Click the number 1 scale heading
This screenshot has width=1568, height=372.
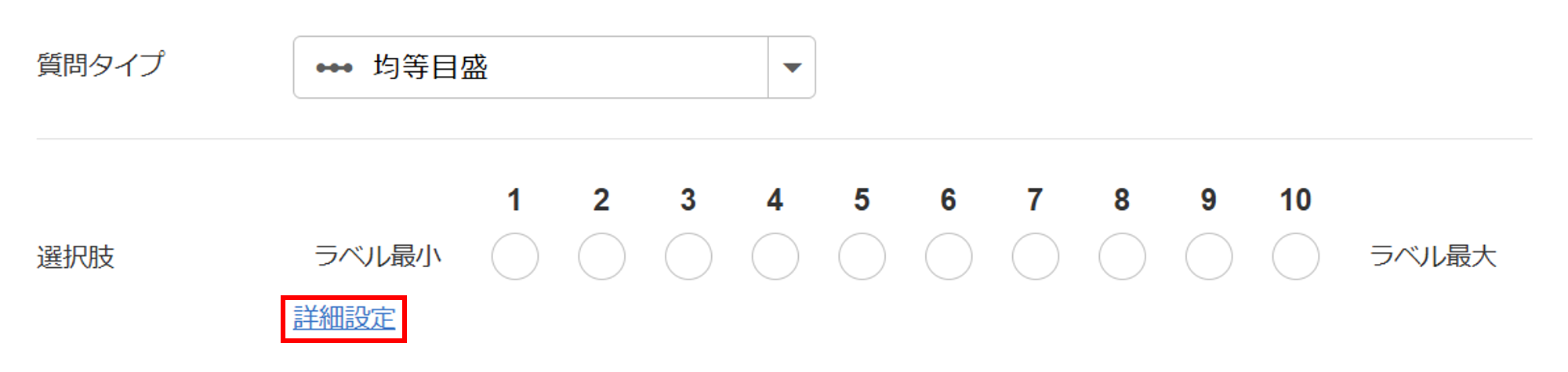pyautogui.click(x=514, y=200)
